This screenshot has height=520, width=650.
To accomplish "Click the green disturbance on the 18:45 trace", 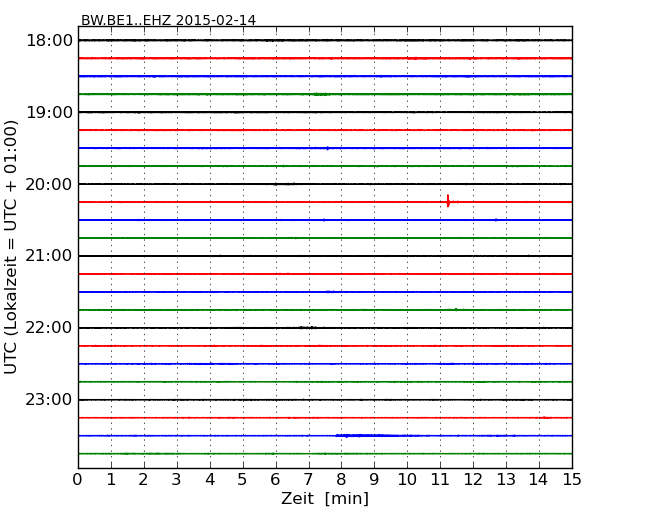I will pos(321,94).
